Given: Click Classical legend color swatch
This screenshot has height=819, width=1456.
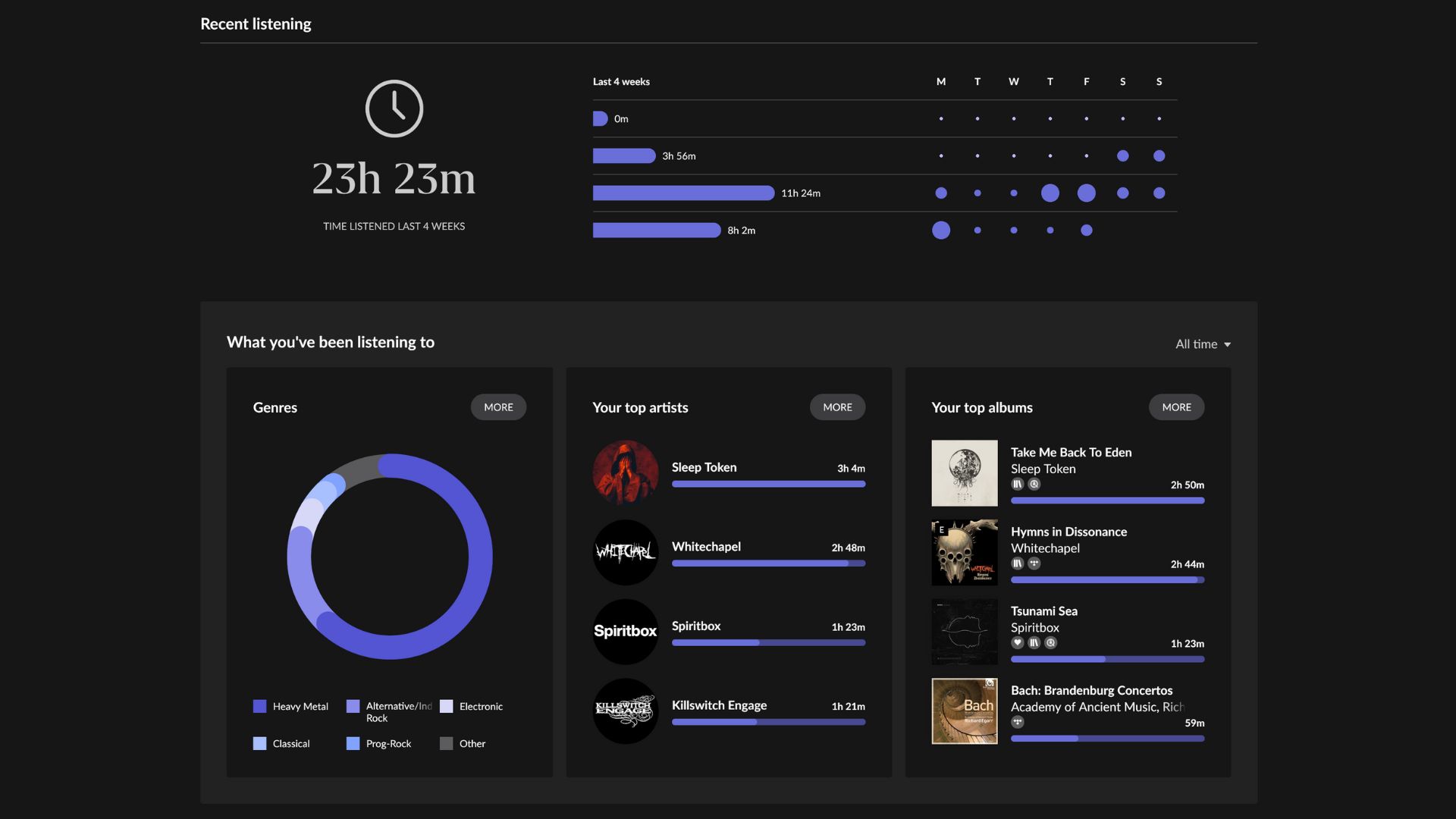Looking at the screenshot, I should pos(259,743).
